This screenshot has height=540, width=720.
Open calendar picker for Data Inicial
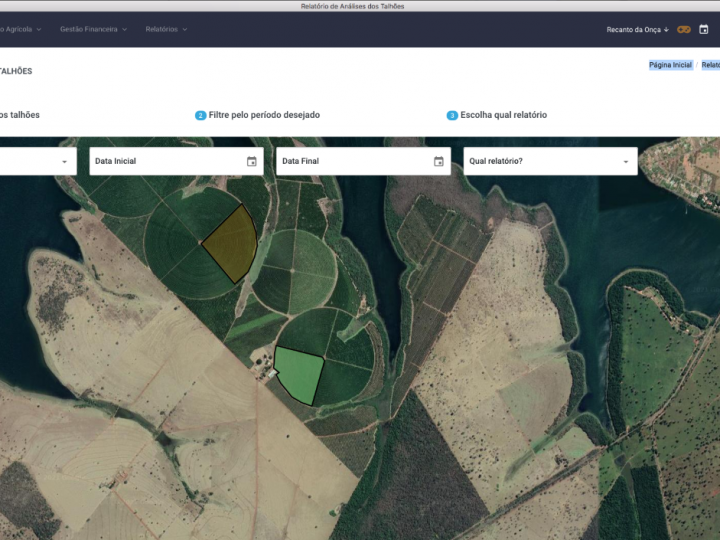(252, 161)
